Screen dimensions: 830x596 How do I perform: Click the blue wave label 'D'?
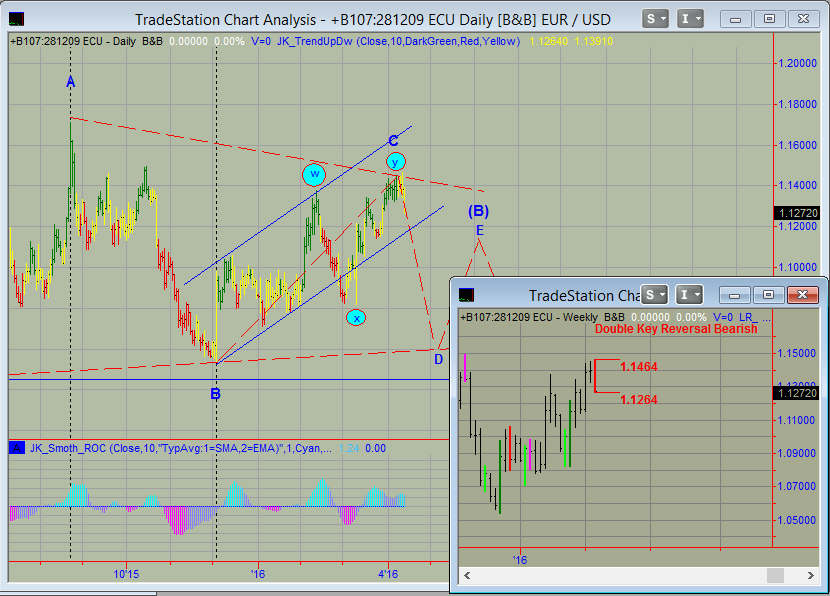(438, 359)
